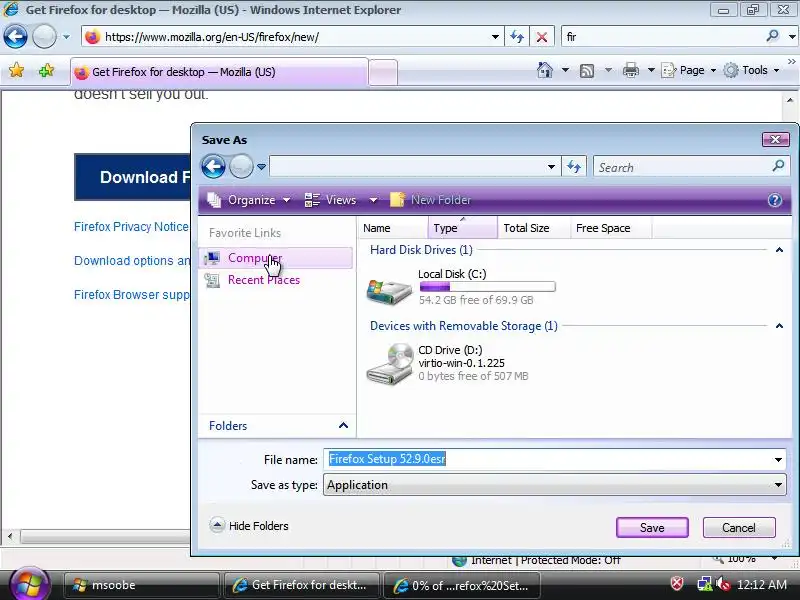
Task: Open the Page menu in IE
Action: tap(688, 70)
